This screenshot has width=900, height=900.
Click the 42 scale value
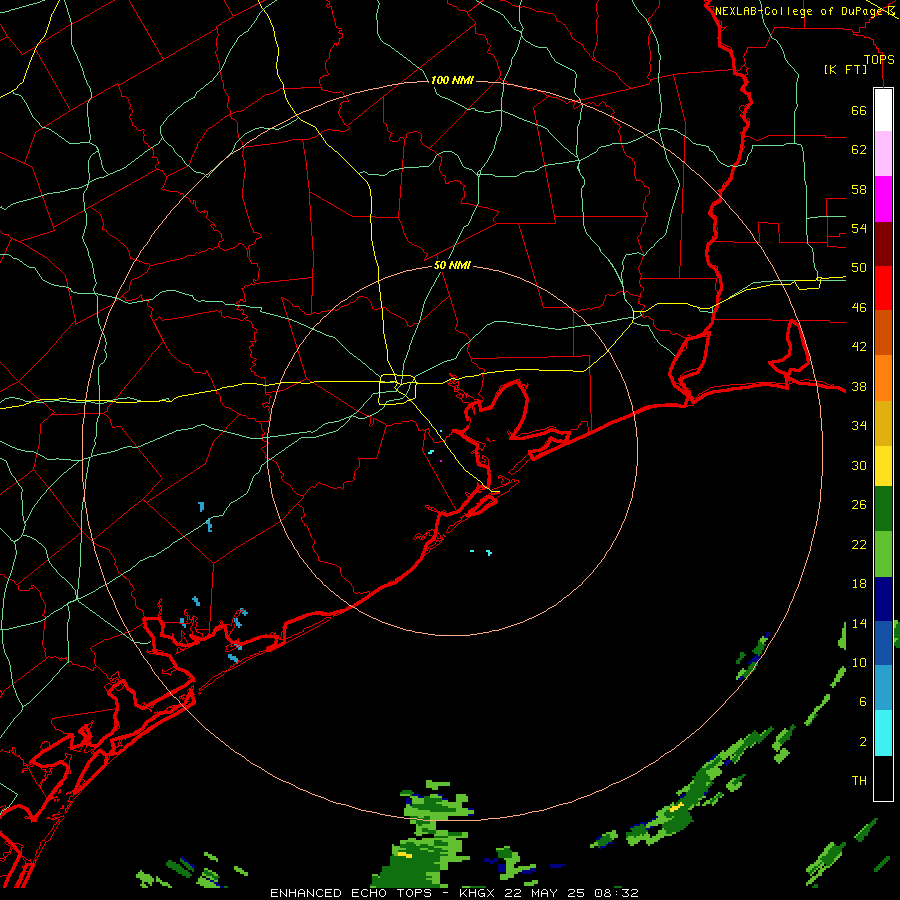(859, 347)
